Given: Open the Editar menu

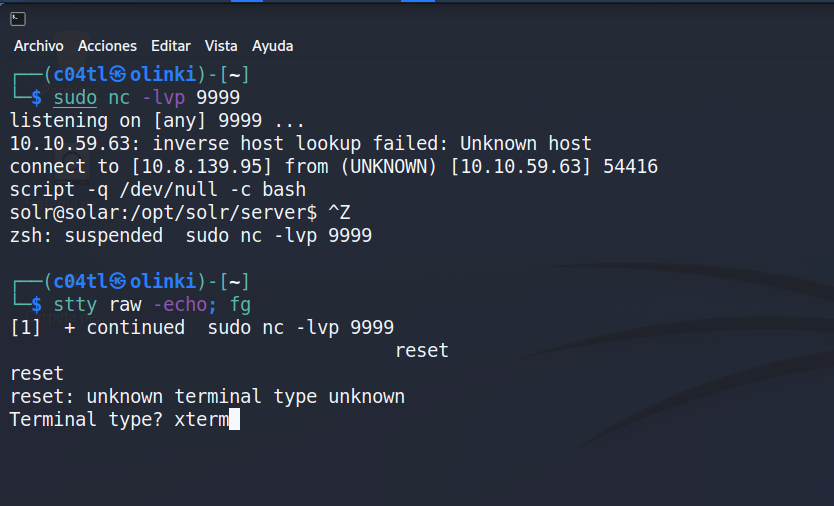Looking at the screenshot, I should (171, 46).
